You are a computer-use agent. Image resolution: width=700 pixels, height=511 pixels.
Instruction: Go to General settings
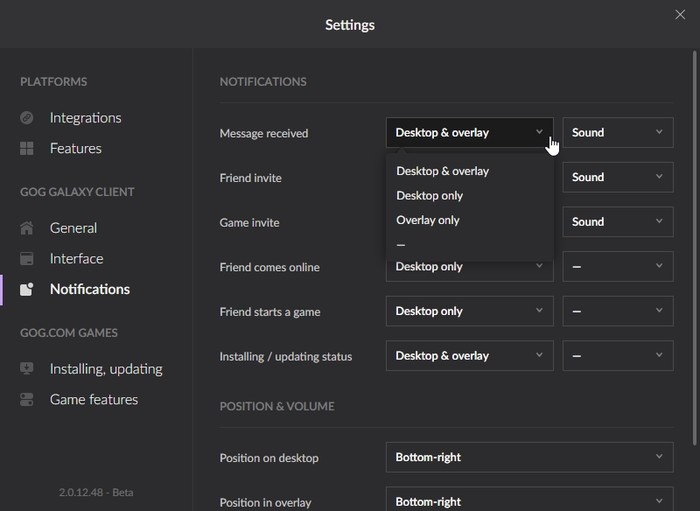[73, 228]
